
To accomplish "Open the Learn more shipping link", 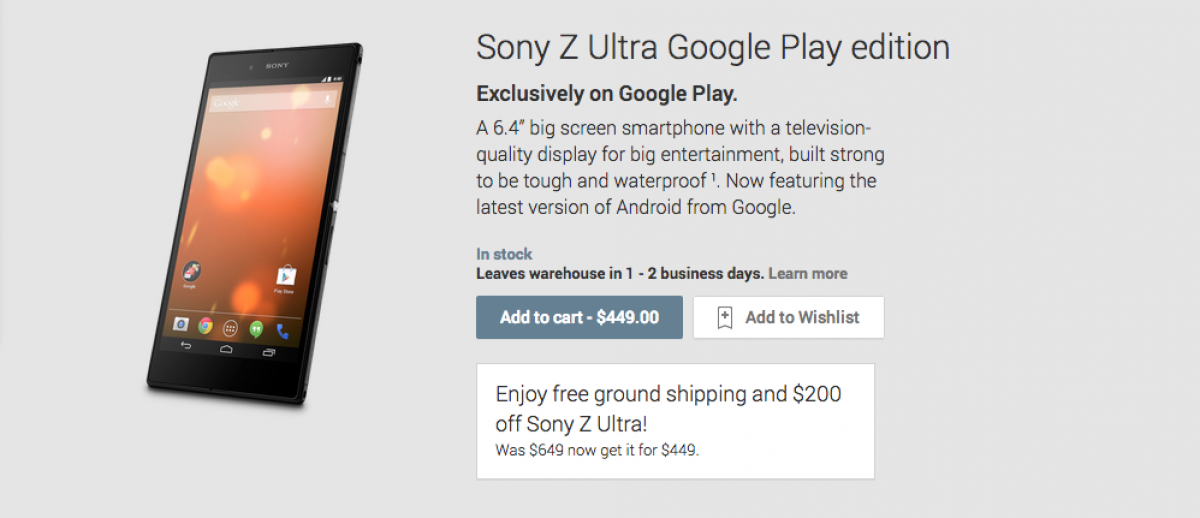I will [808, 273].
